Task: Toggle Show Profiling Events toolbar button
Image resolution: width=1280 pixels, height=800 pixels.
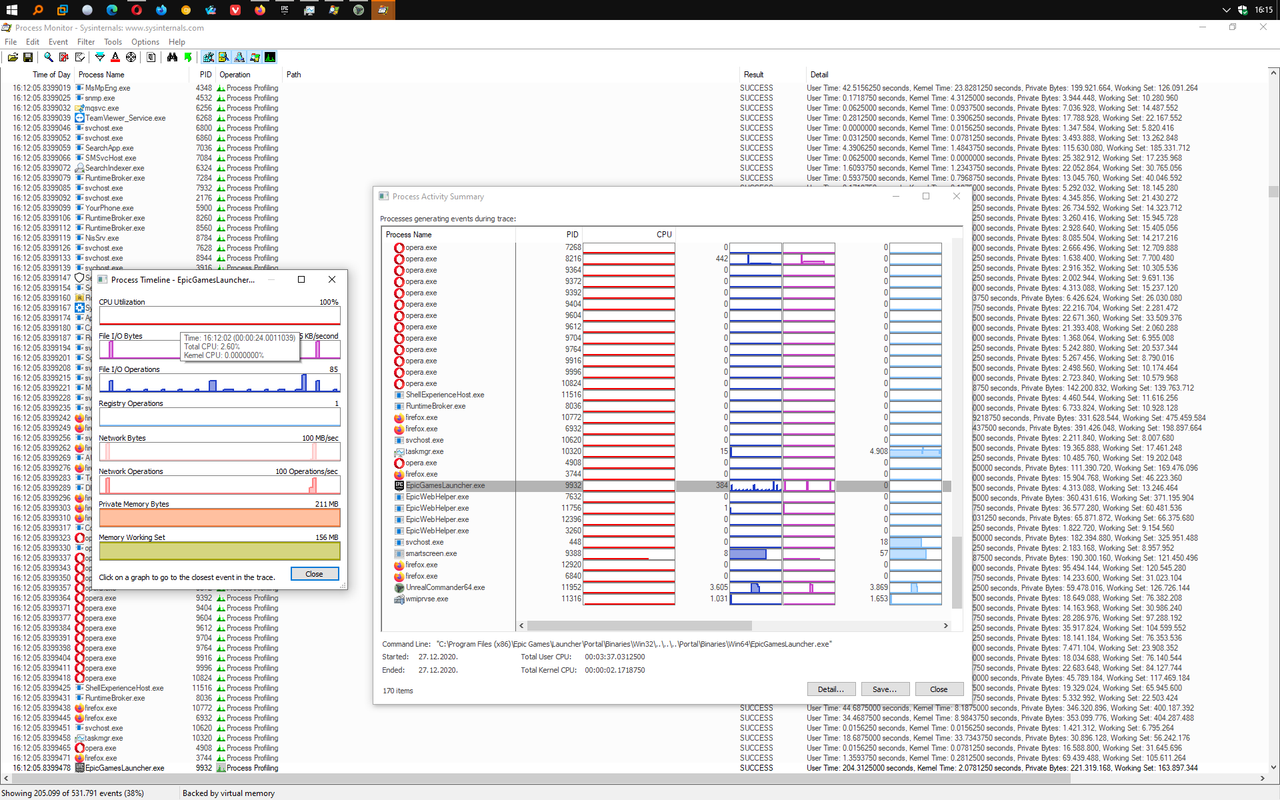Action: 270,57
